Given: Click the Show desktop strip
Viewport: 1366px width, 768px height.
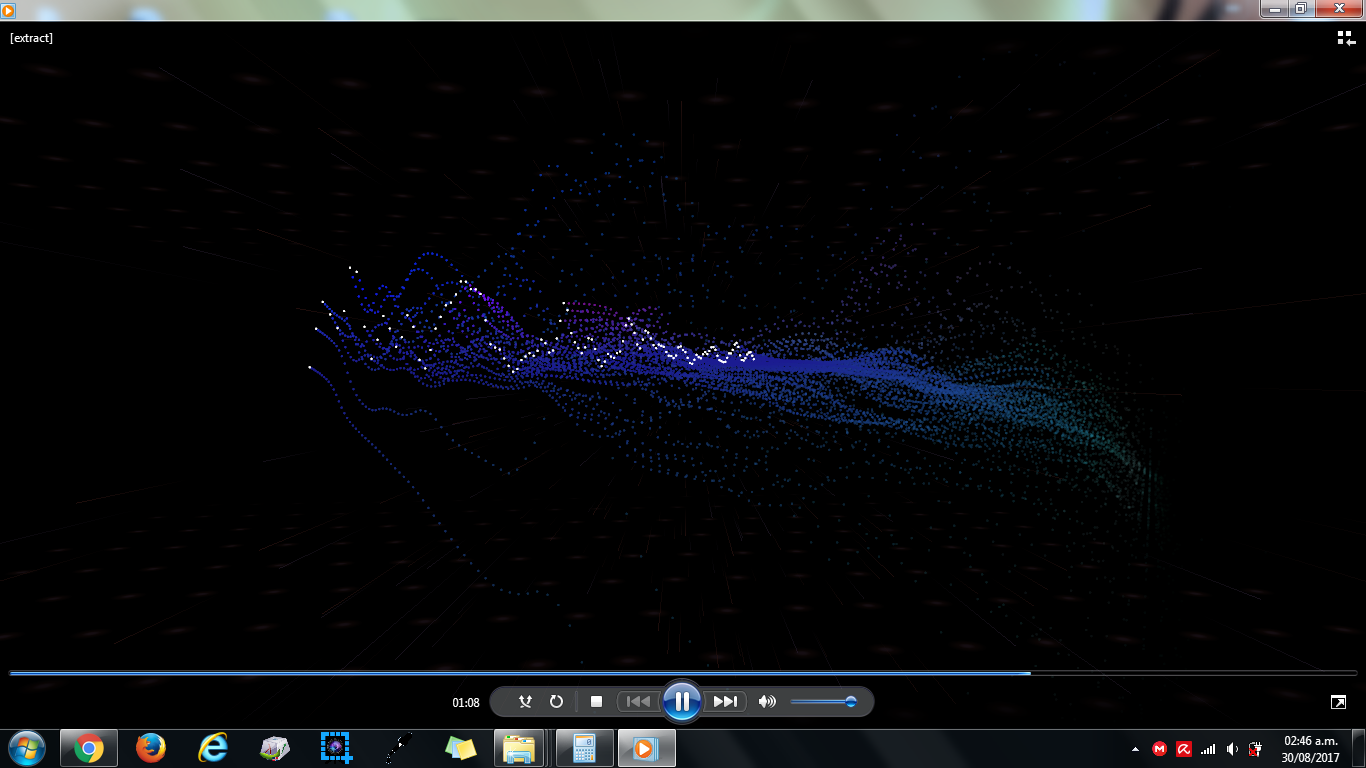Looking at the screenshot, I should point(1359,748).
